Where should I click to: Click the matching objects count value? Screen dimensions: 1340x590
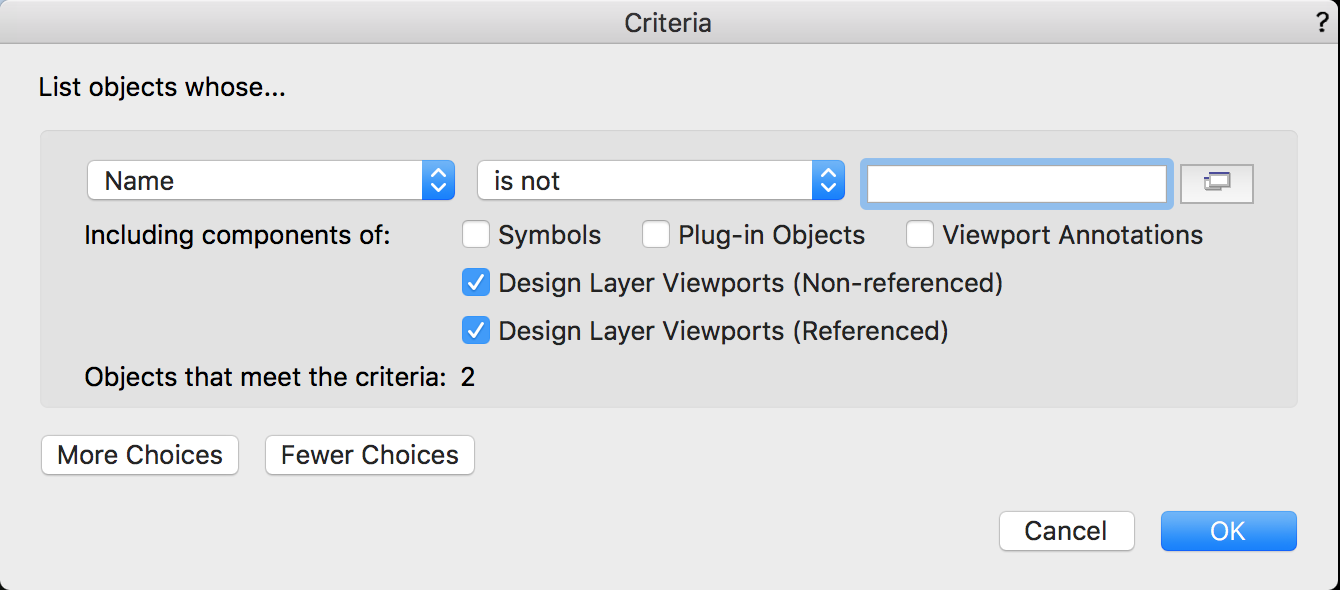(468, 377)
